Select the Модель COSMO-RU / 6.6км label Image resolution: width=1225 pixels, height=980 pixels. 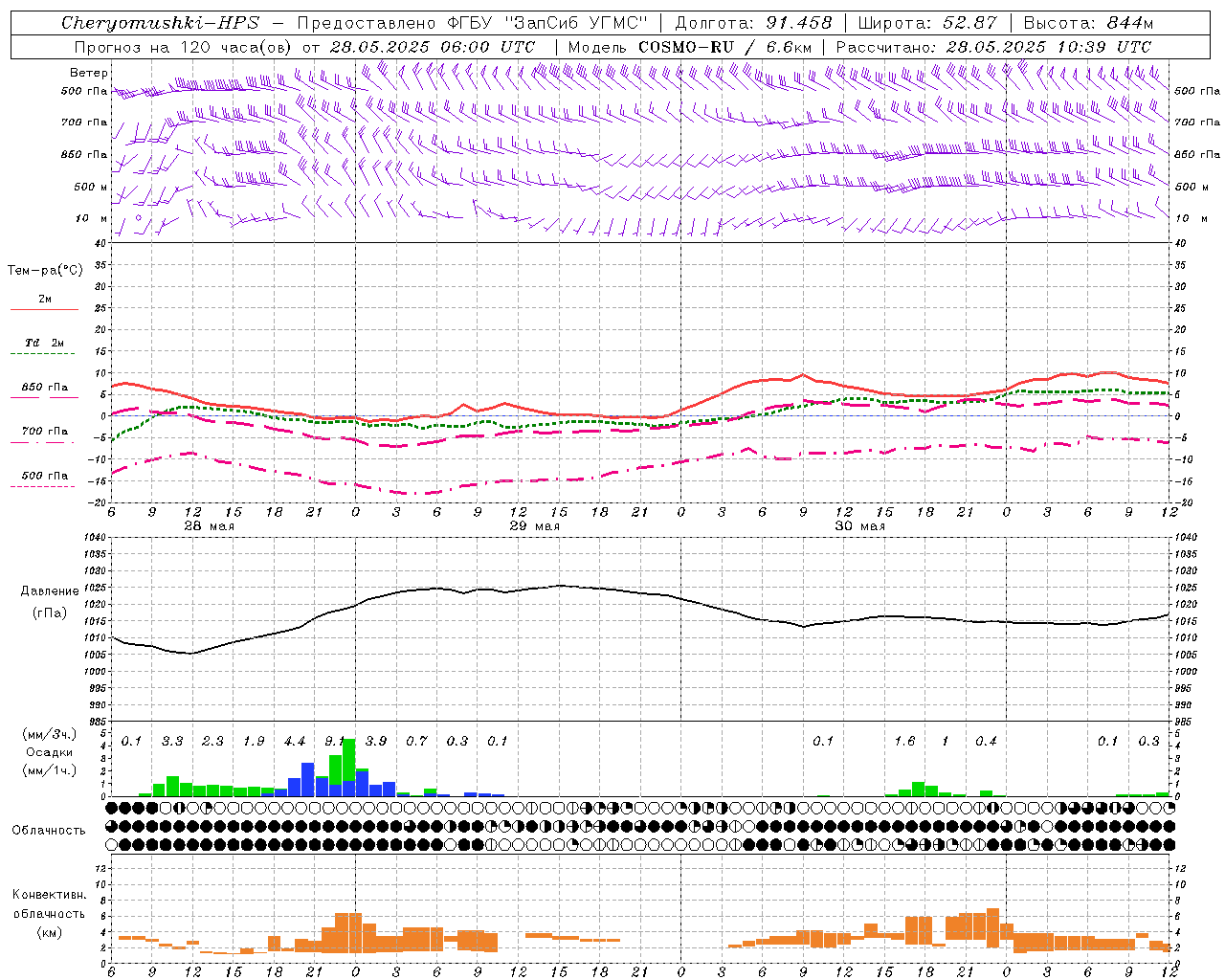tap(690, 47)
